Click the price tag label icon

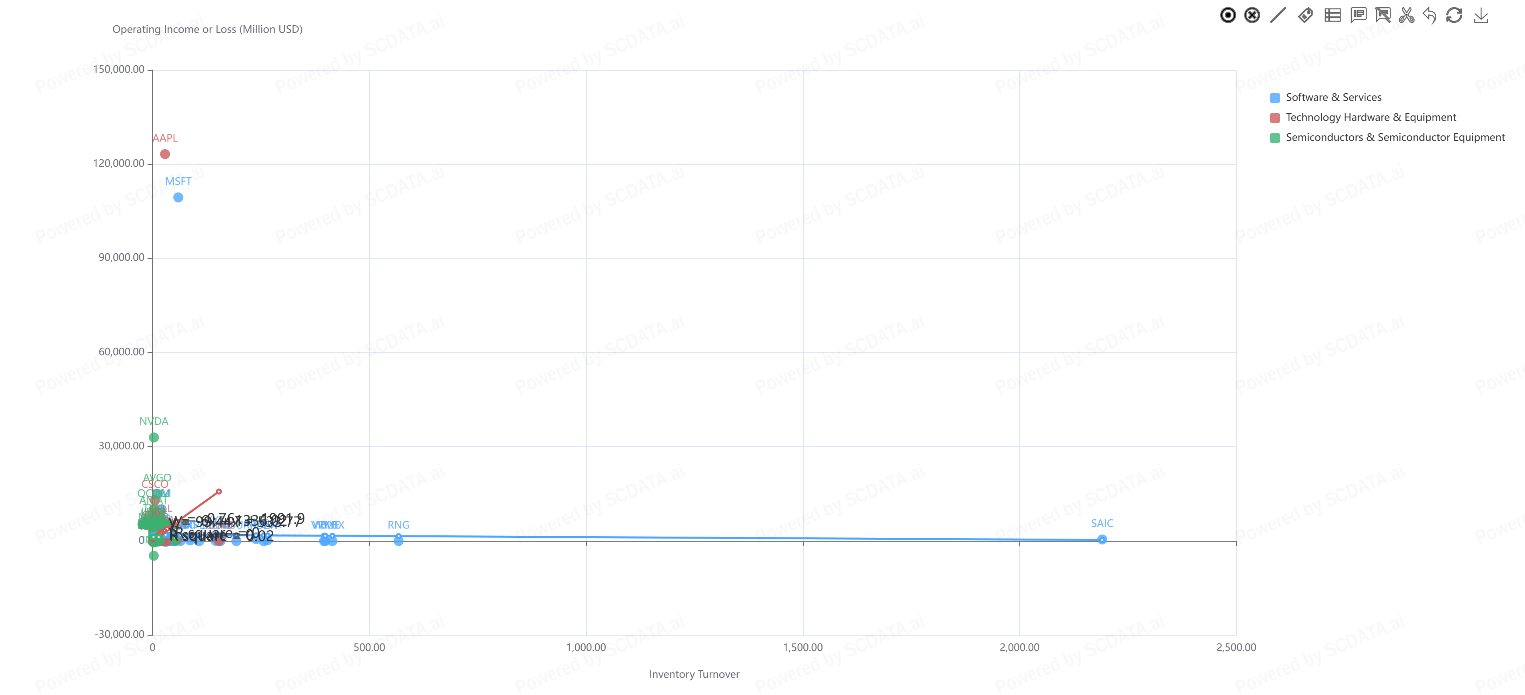[1305, 15]
